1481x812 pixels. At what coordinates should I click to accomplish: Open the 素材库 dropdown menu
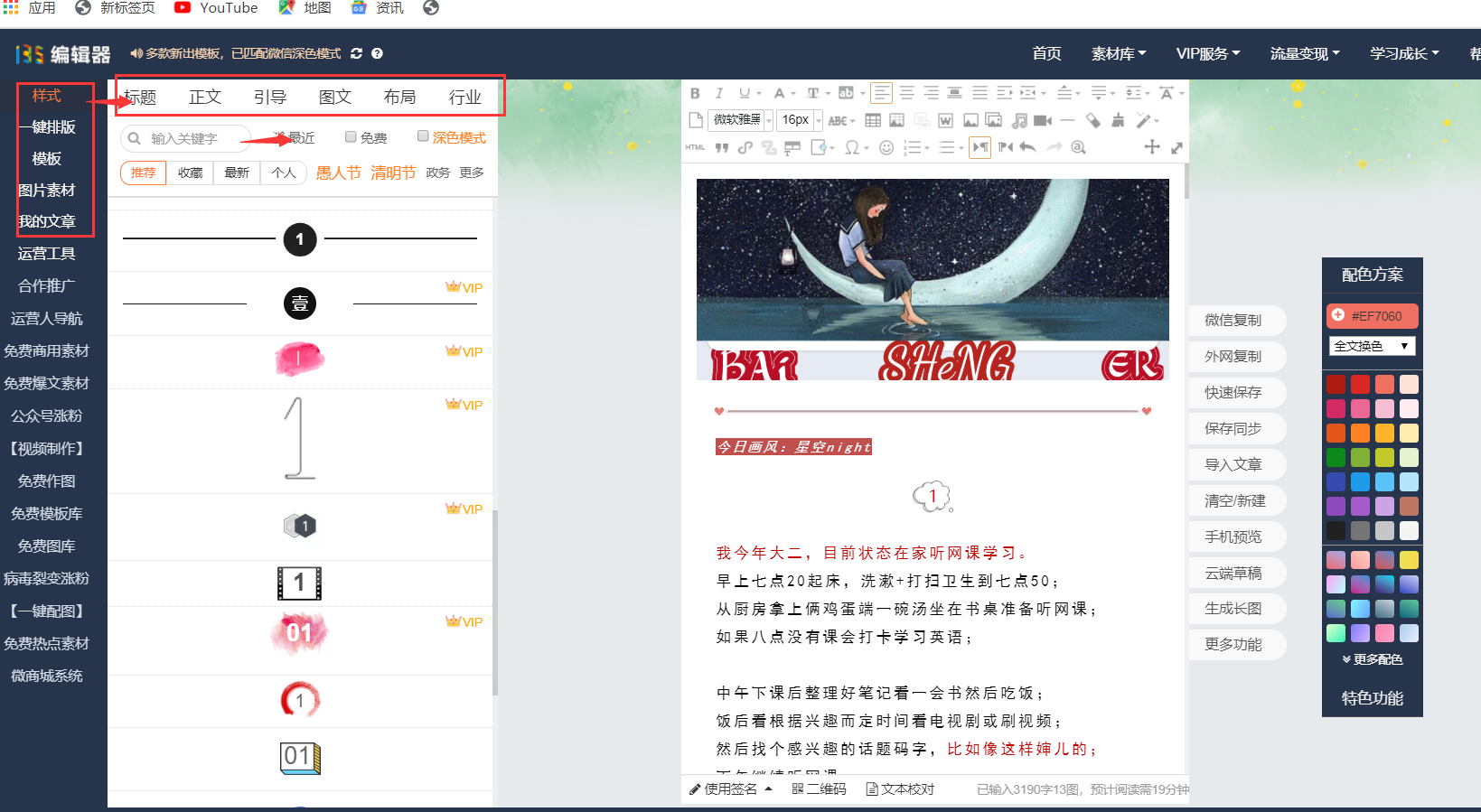[1119, 53]
